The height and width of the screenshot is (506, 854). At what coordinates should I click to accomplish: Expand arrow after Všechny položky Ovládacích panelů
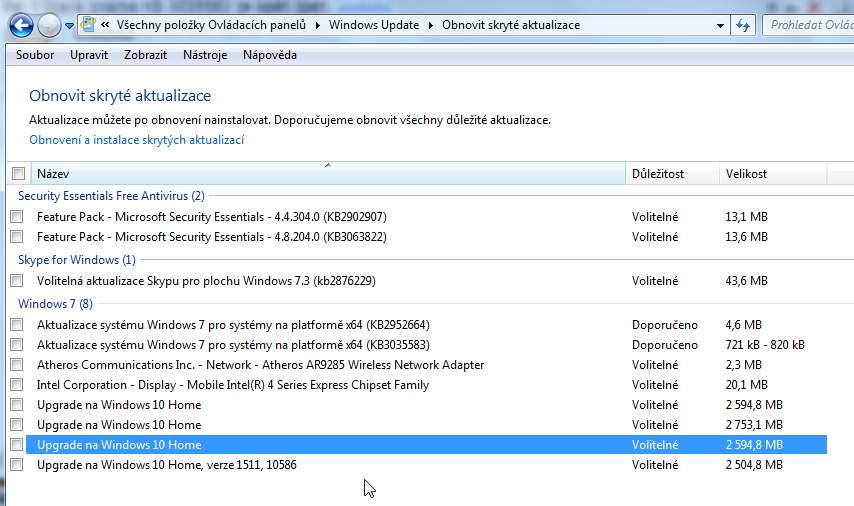(x=318, y=26)
